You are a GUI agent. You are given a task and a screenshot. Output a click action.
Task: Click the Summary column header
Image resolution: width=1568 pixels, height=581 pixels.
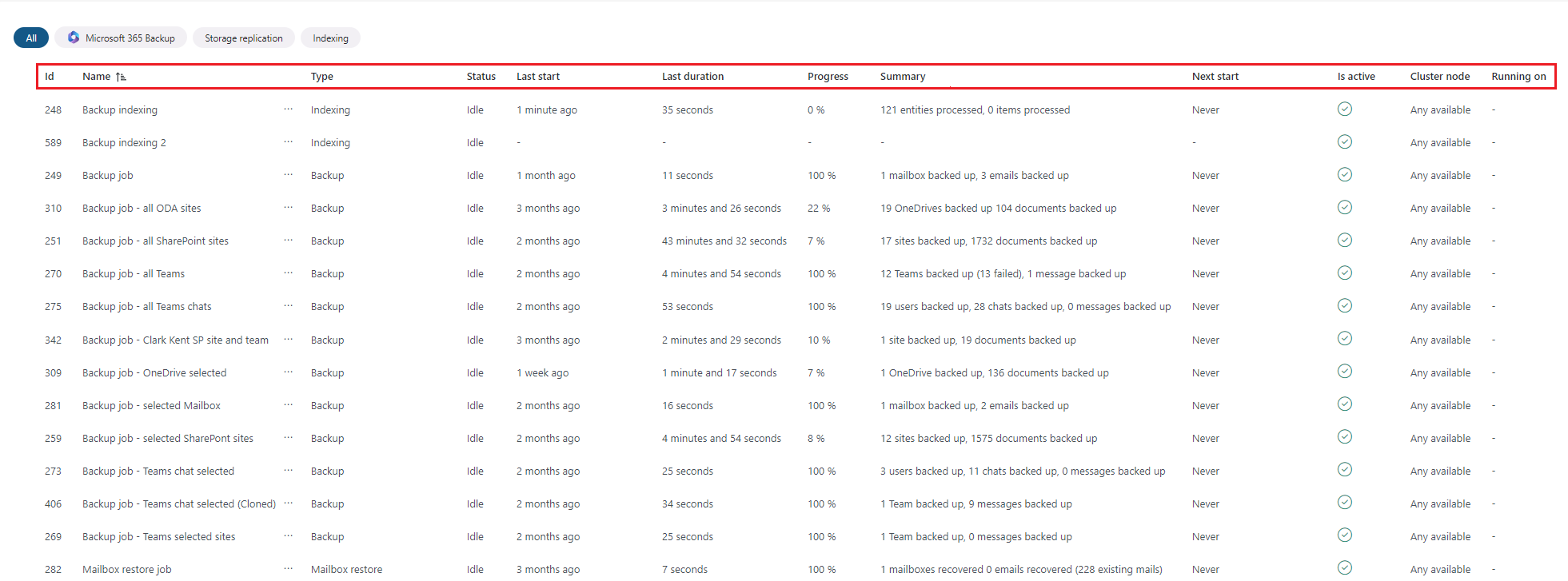click(x=902, y=77)
